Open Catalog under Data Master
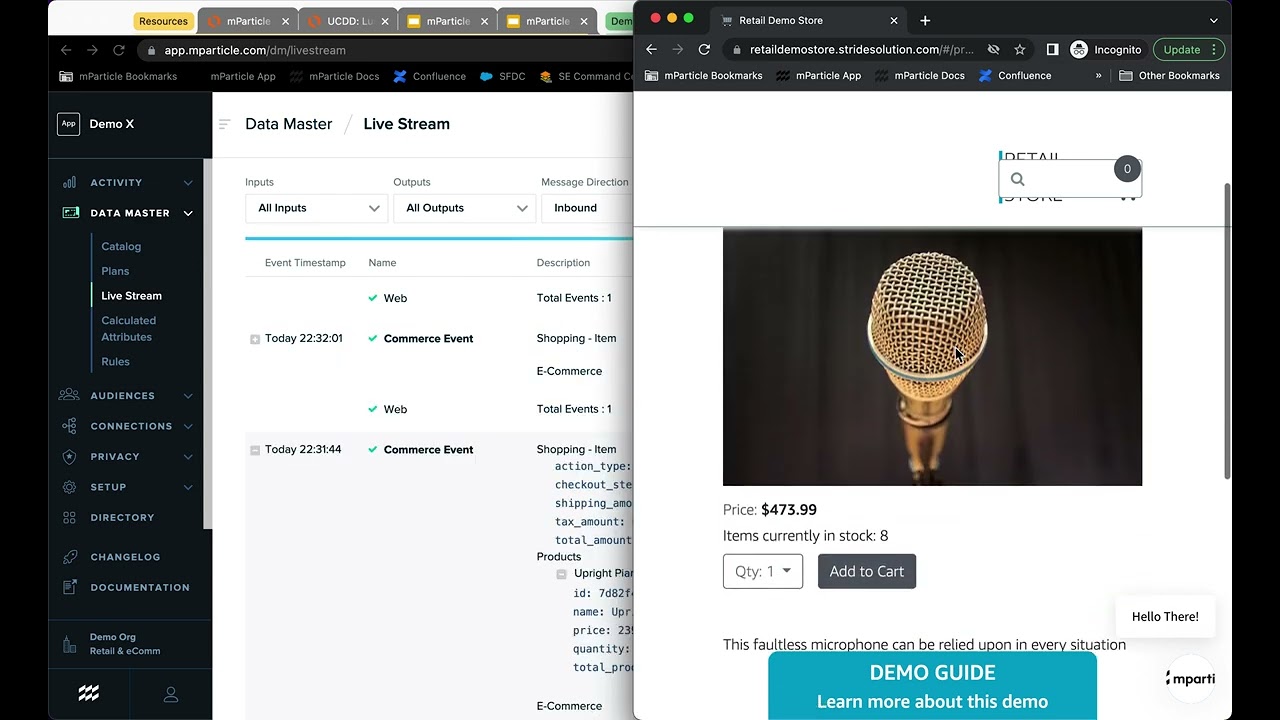This screenshot has height=720, width=1280. [121, 246]
